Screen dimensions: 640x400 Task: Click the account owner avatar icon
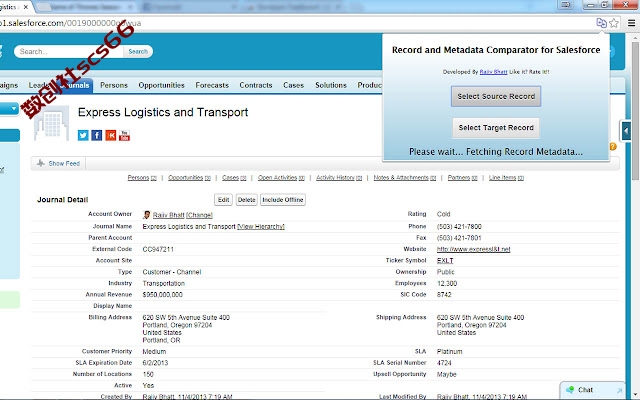point(147,215)
